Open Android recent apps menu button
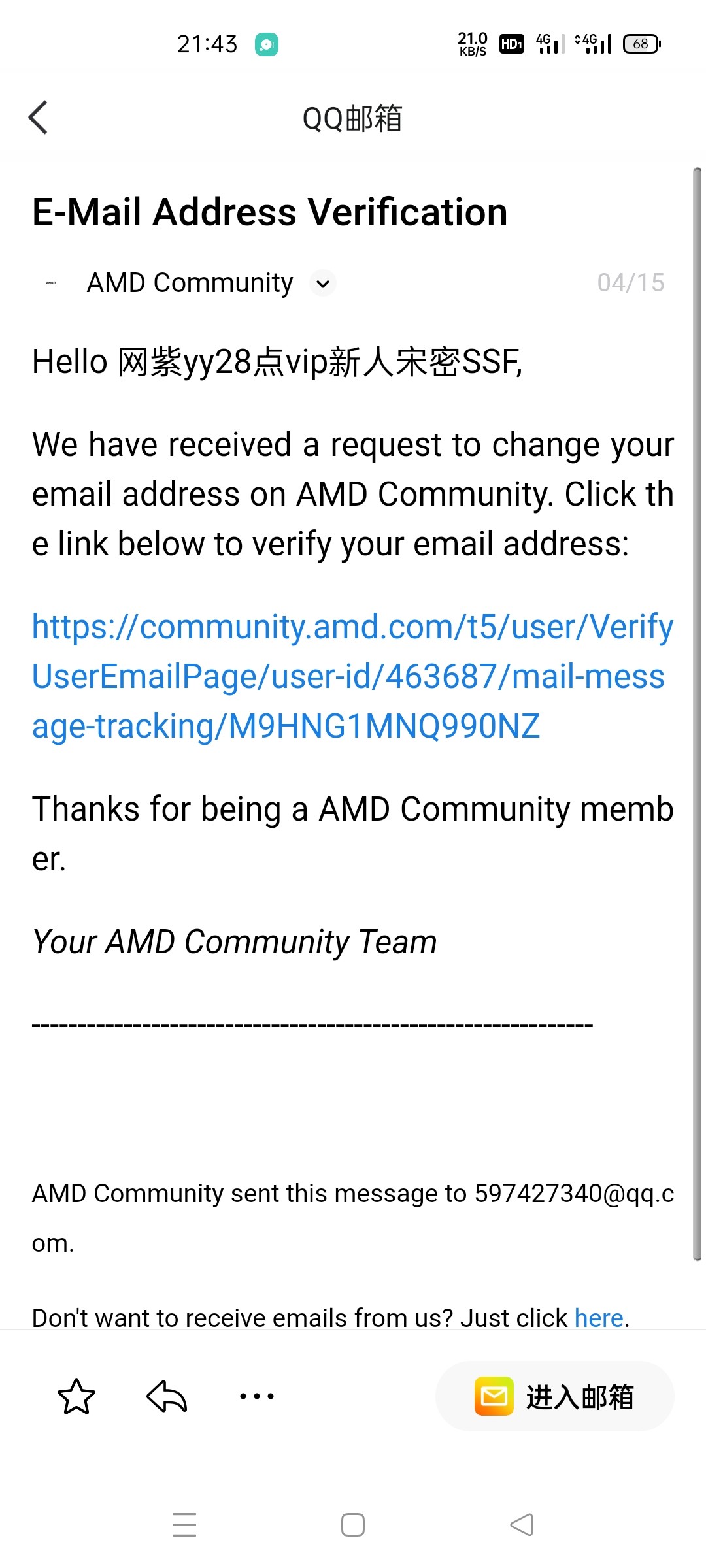Image resolution: width=706 pixels, height=1568 pixels. 184,1524
